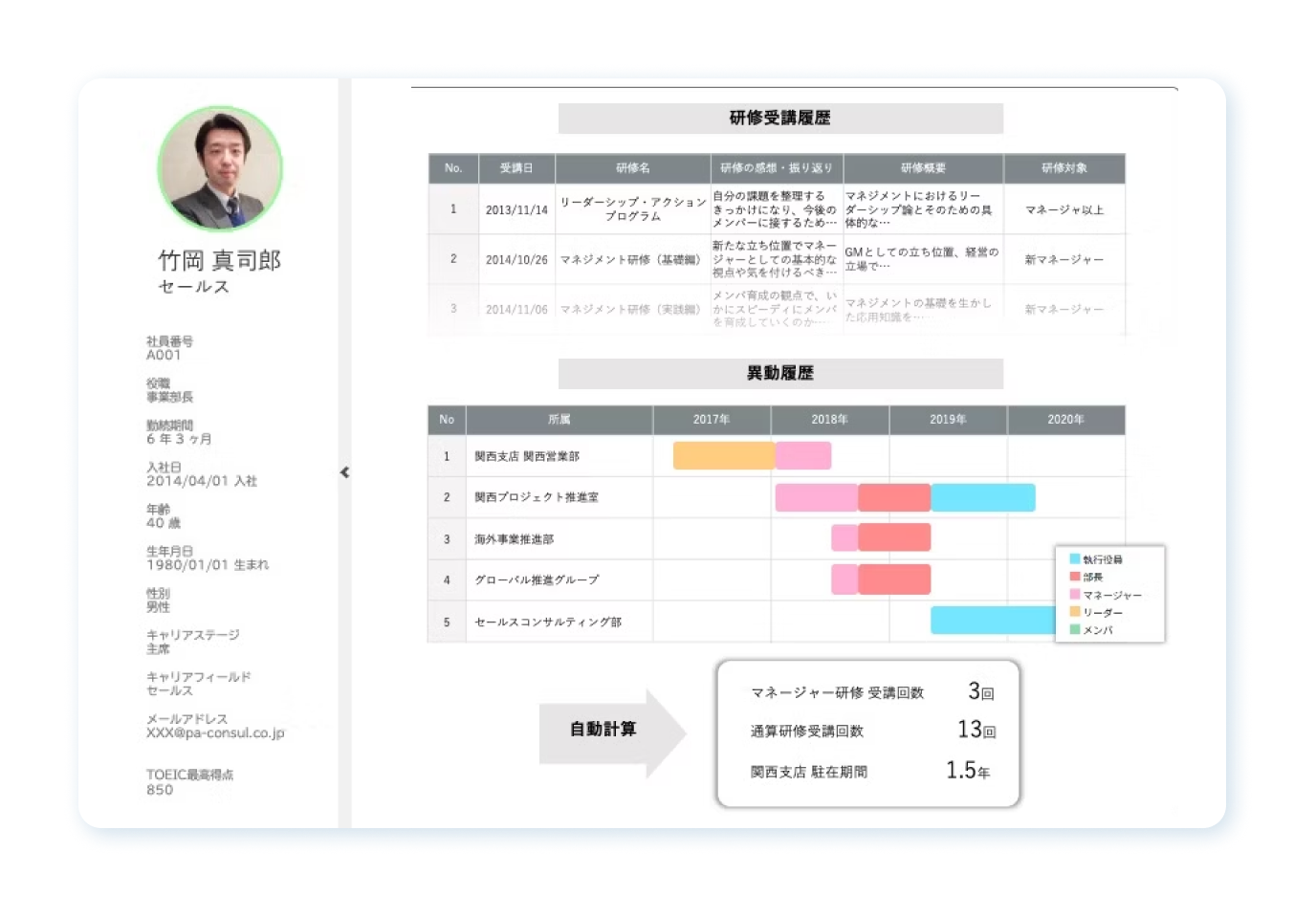Click the メンバ green legend marker
This screenshot has width=1316, height=918.
click(x=1075, y=630)
